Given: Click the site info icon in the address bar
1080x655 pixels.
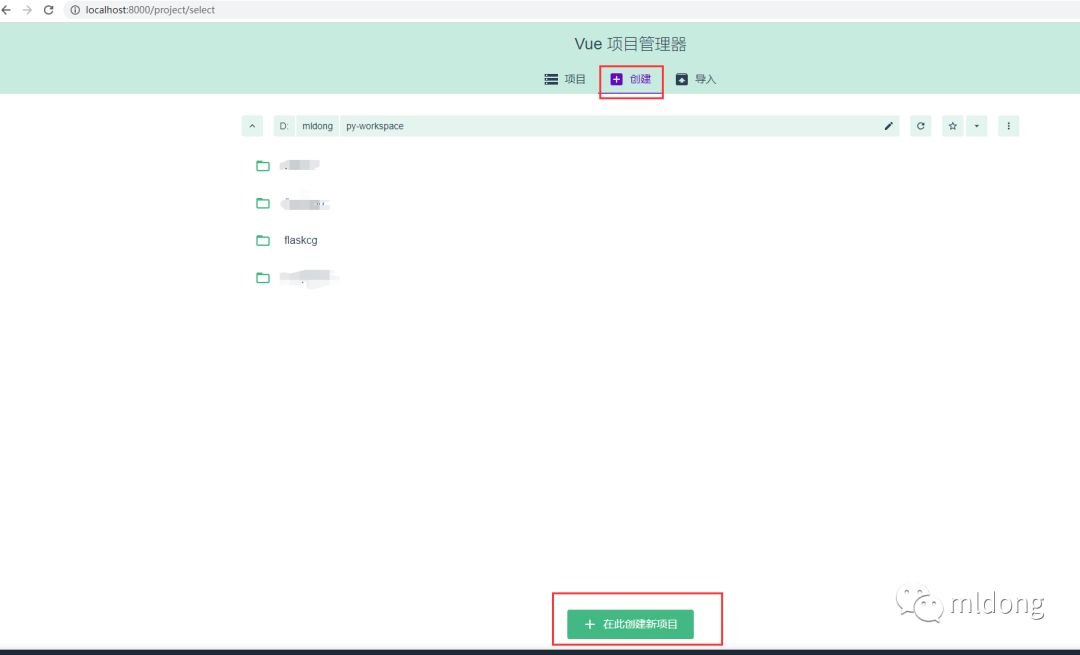Looking at the screenshot, I should point(75,10).
